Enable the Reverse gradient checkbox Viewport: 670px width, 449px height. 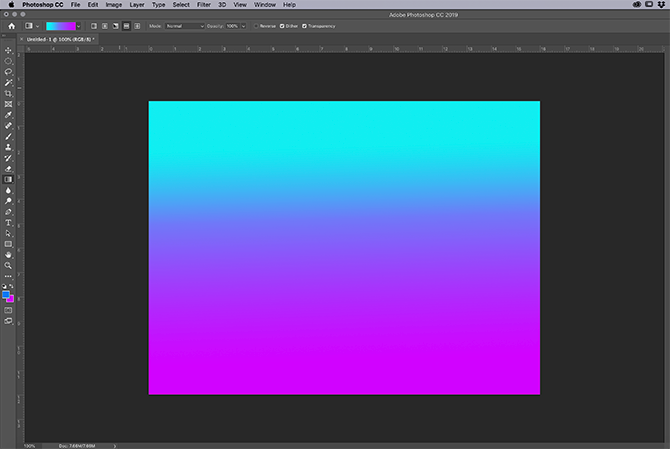pyautogui.click(x=256, y=25)
